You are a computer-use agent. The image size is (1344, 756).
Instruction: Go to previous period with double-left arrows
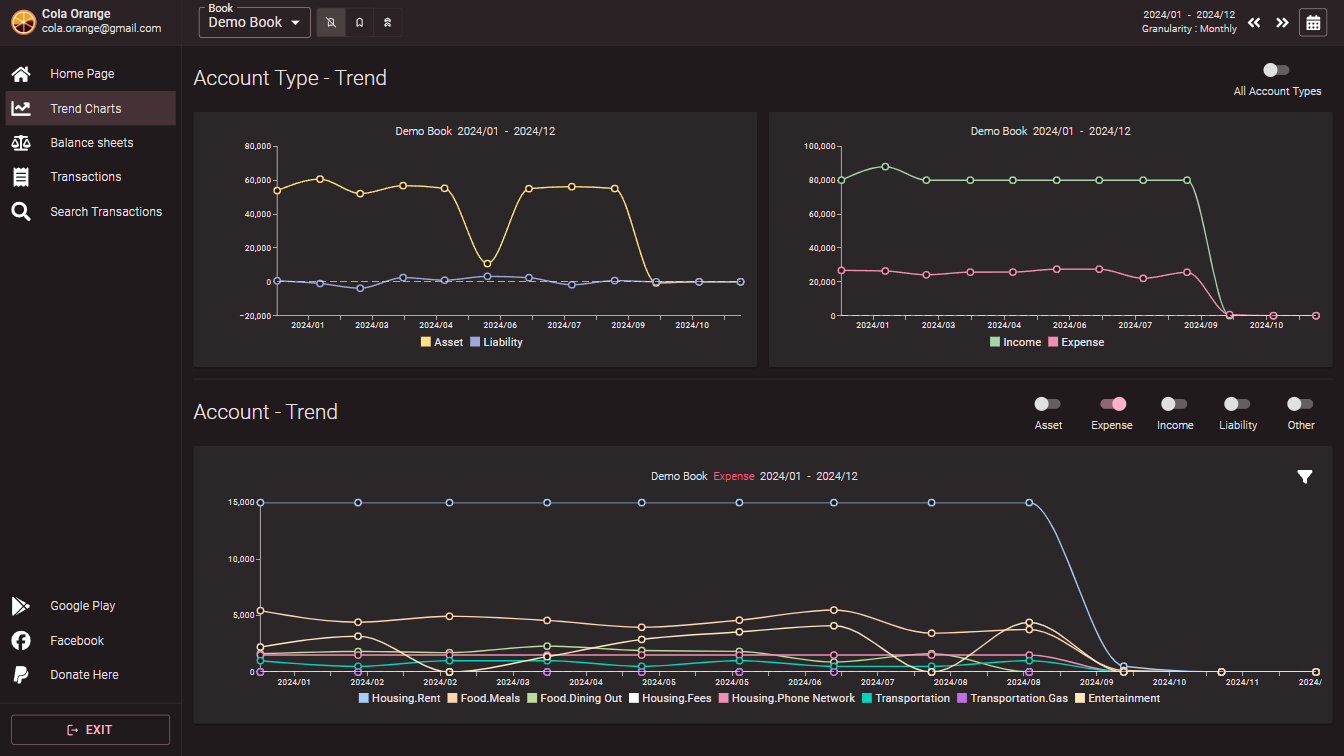pos(1254,22)
